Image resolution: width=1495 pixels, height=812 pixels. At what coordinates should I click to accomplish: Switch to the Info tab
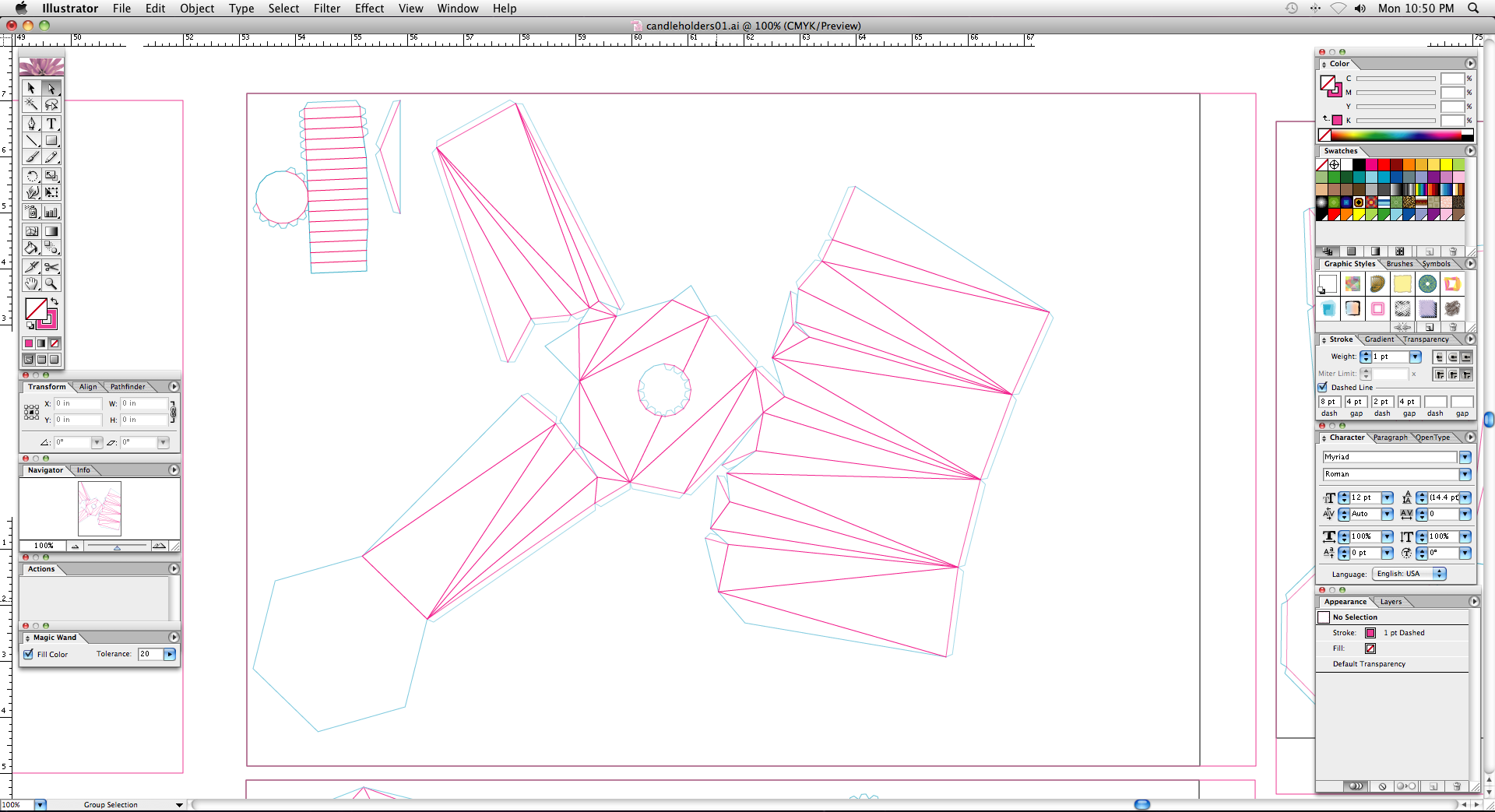tap(83, 470)
